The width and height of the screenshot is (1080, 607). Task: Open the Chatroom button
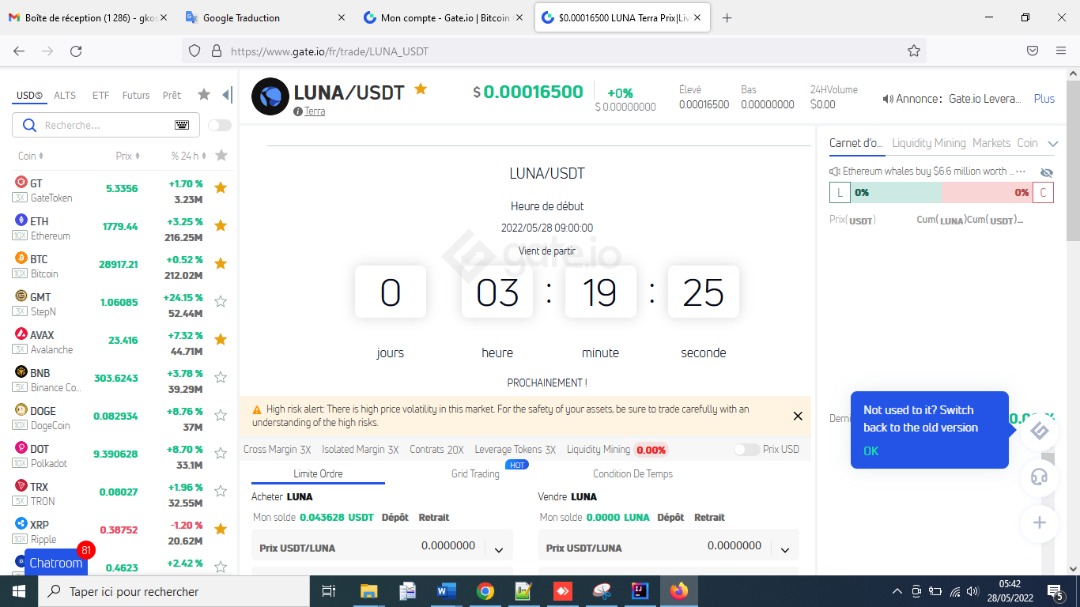(56, 563)
